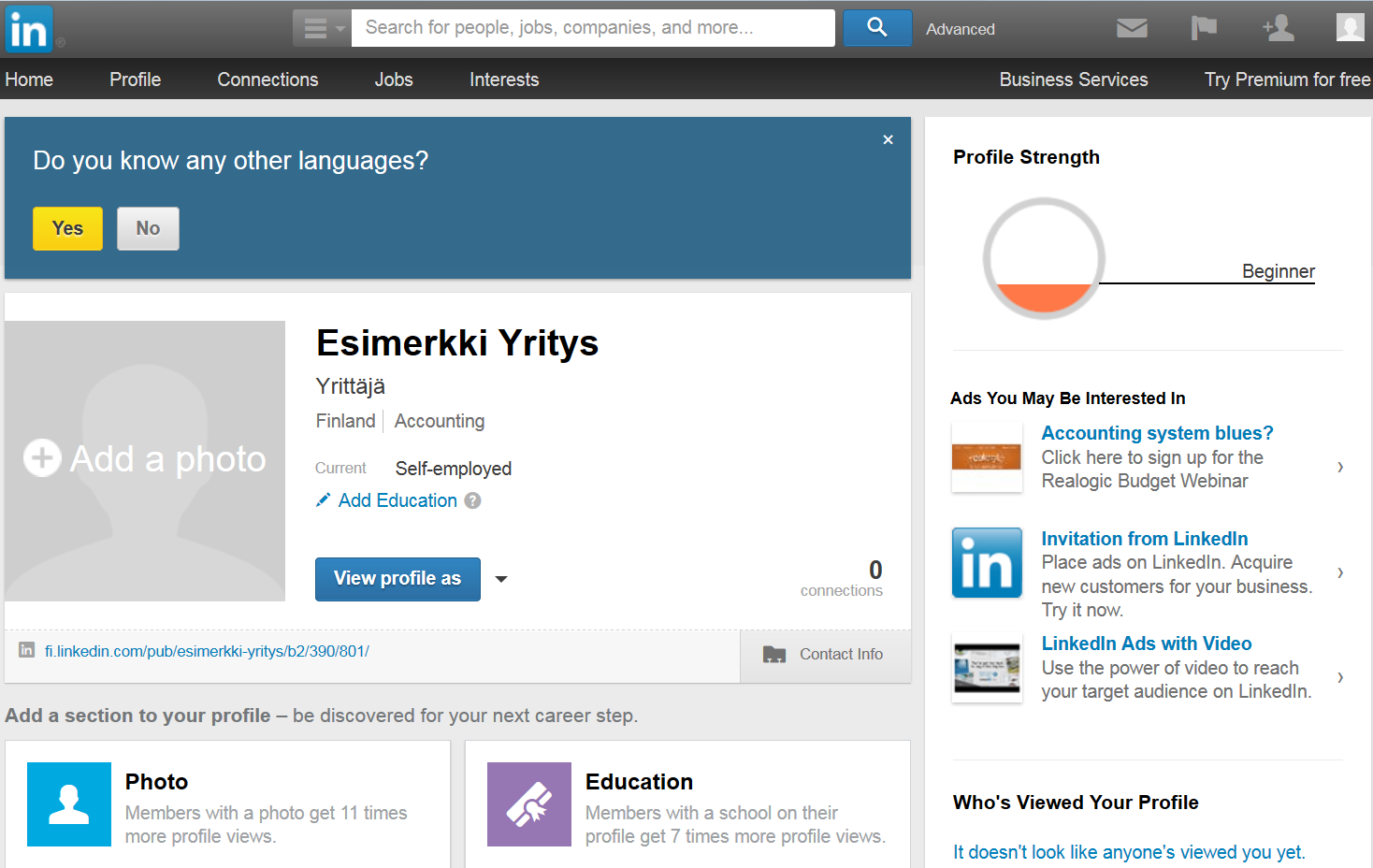
Task: Go to the Home menu
Action: (x=29, y=80)
